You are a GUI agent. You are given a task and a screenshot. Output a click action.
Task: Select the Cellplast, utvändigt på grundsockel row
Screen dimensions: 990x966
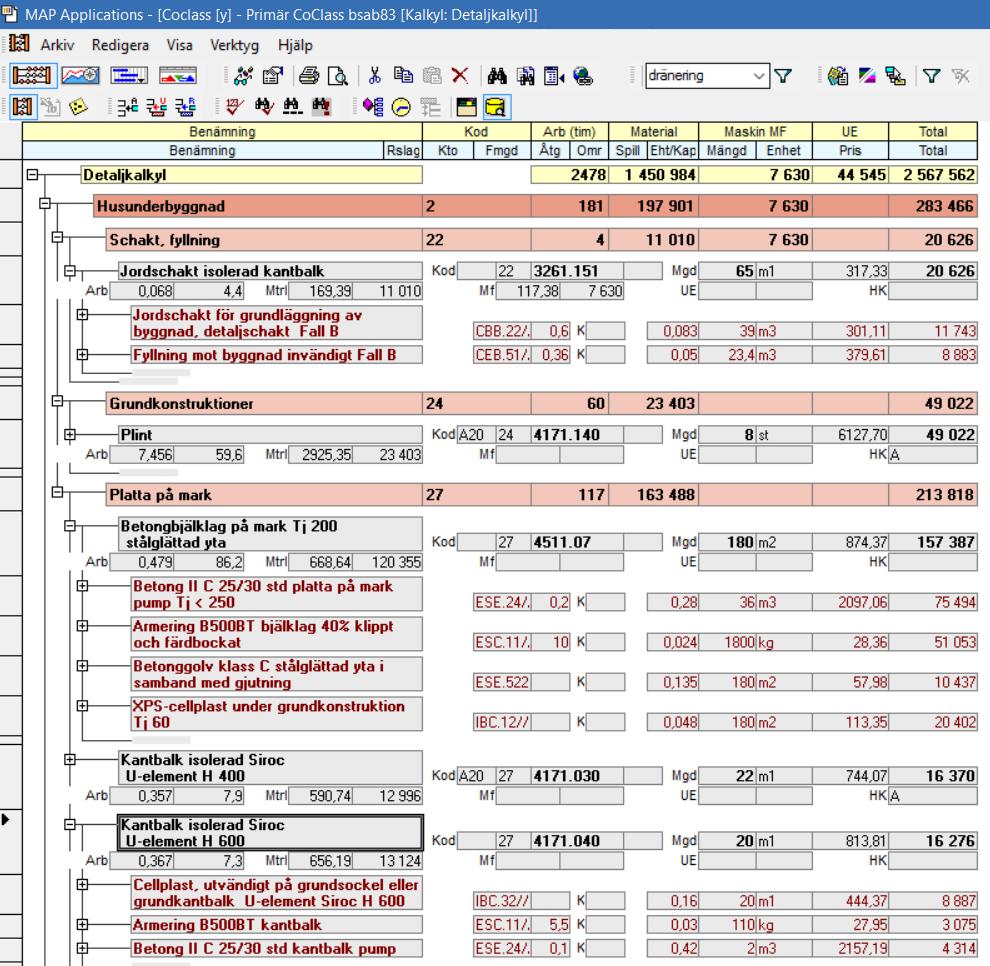click(x=277, y=893)
